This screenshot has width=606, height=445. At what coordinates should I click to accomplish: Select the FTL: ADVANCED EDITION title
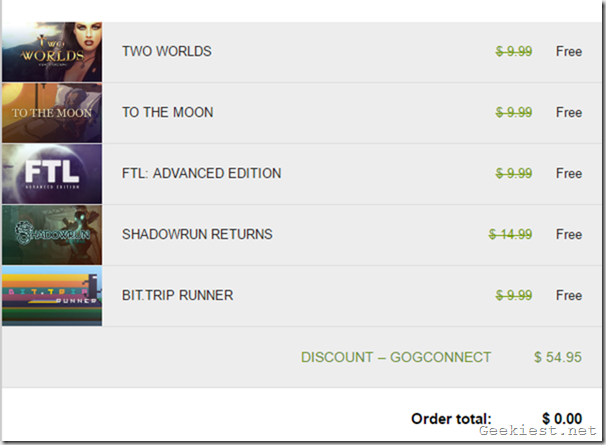201,173
